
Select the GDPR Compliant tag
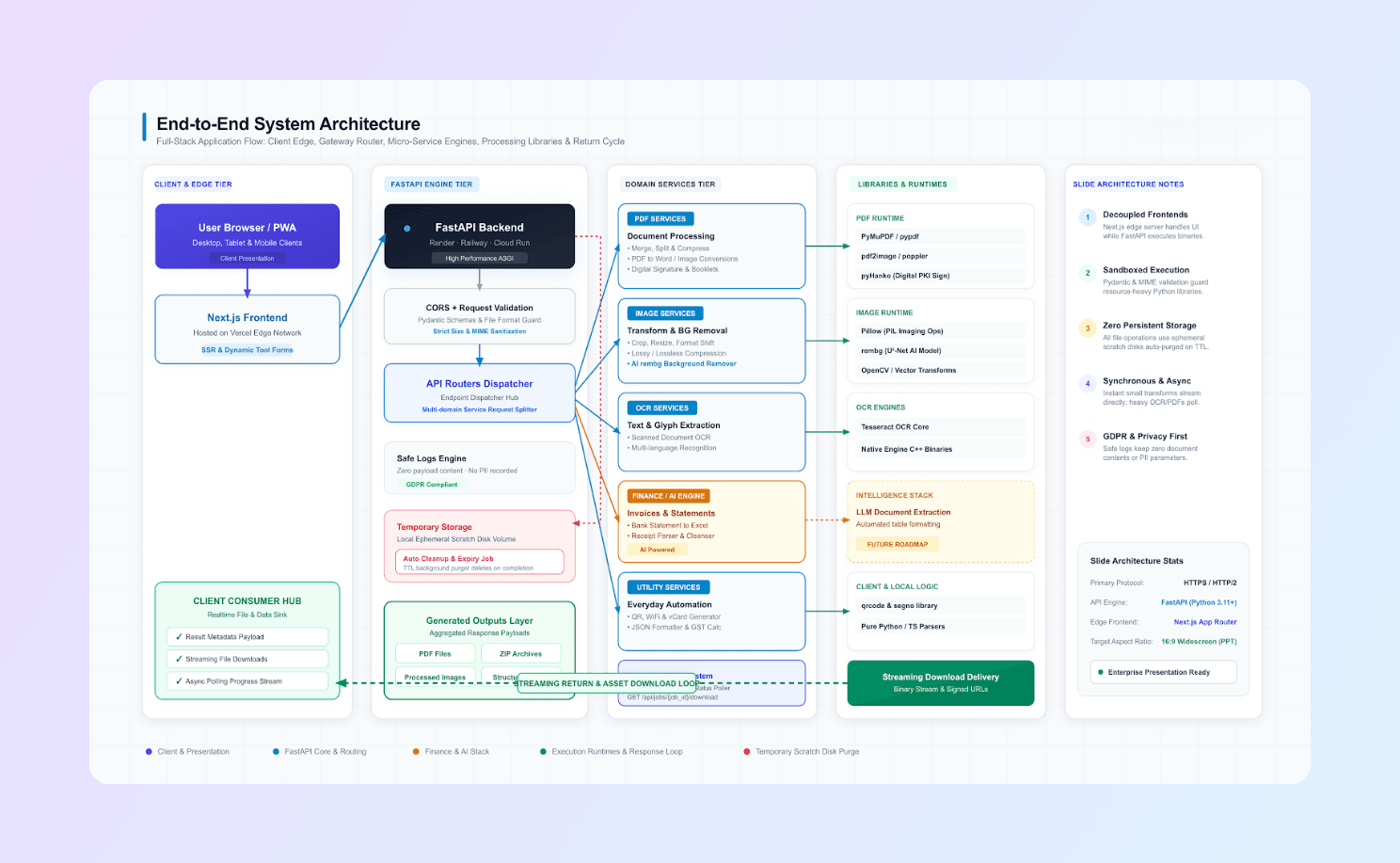pyautogui.click(x=432, y=485)
